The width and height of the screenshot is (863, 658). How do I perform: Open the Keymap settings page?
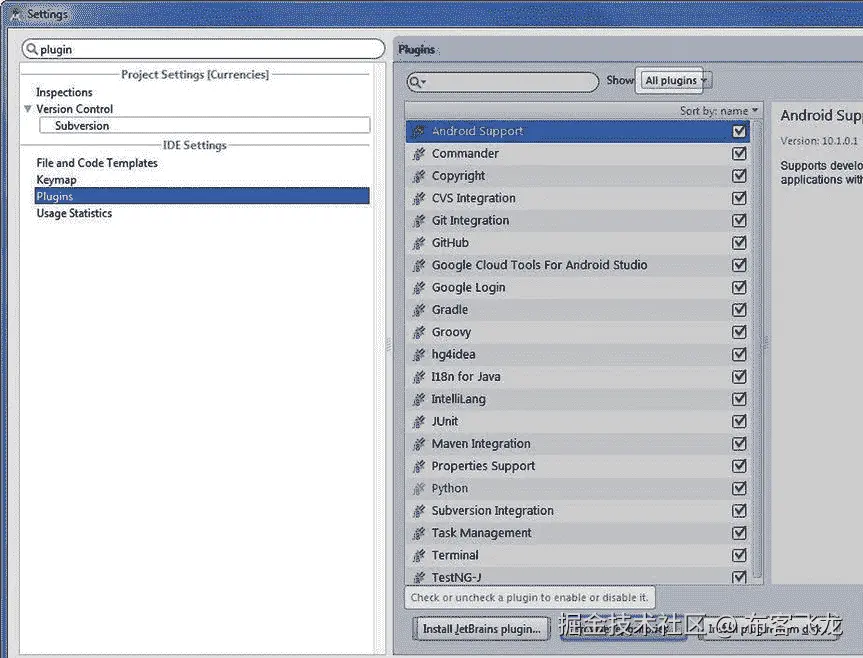click(56, 179)
